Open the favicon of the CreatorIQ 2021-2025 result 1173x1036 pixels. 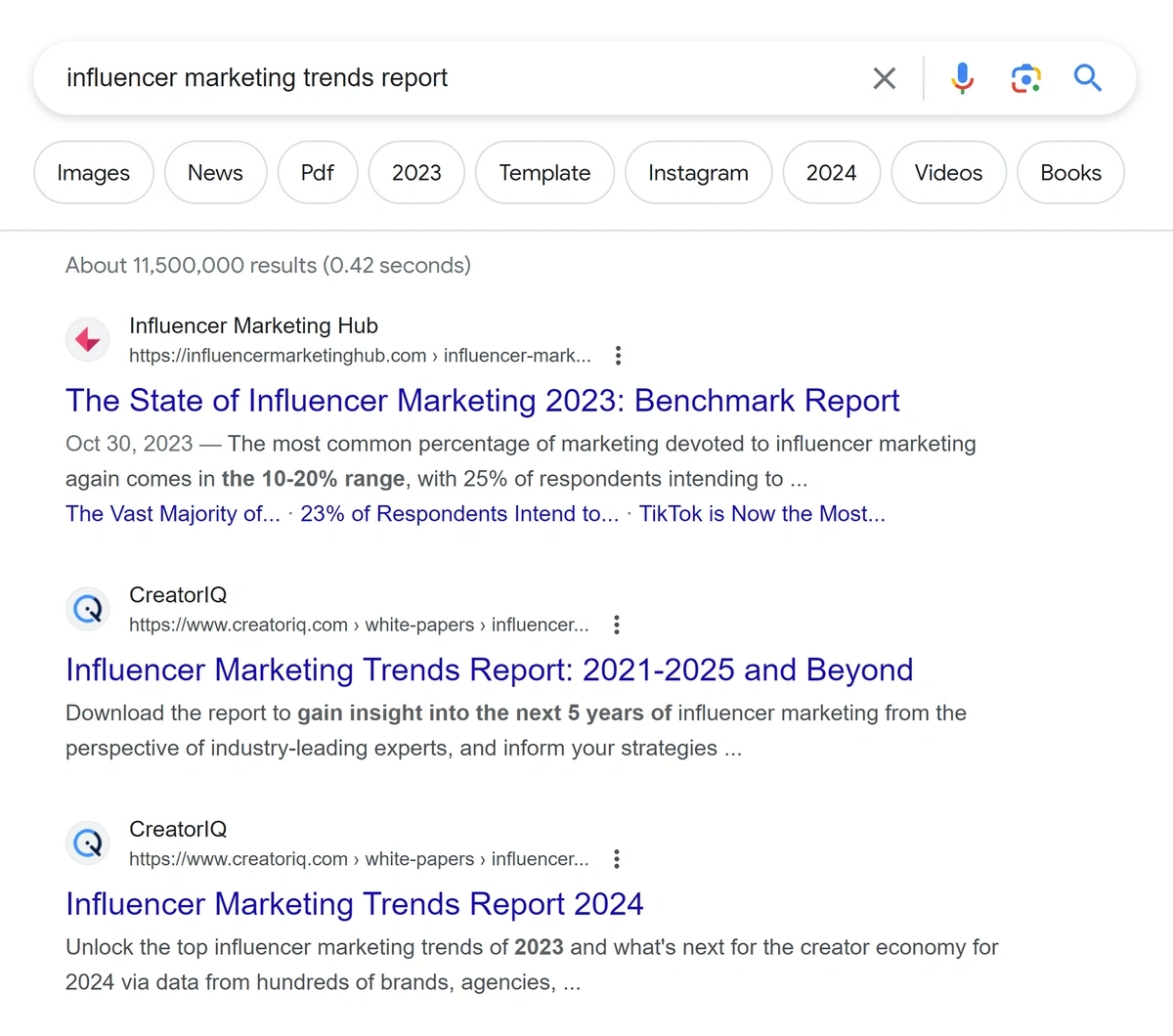(88, 609)
